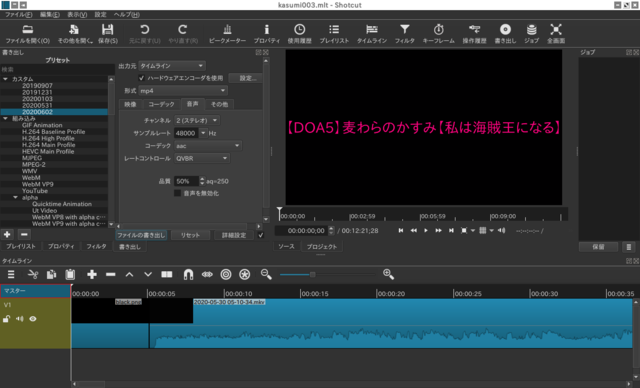Image resolution: width=640 pixels, height=388 pixels.
Task: Toggle タイムライン panel toolbar icon
Action: click(x=372, y=33)
